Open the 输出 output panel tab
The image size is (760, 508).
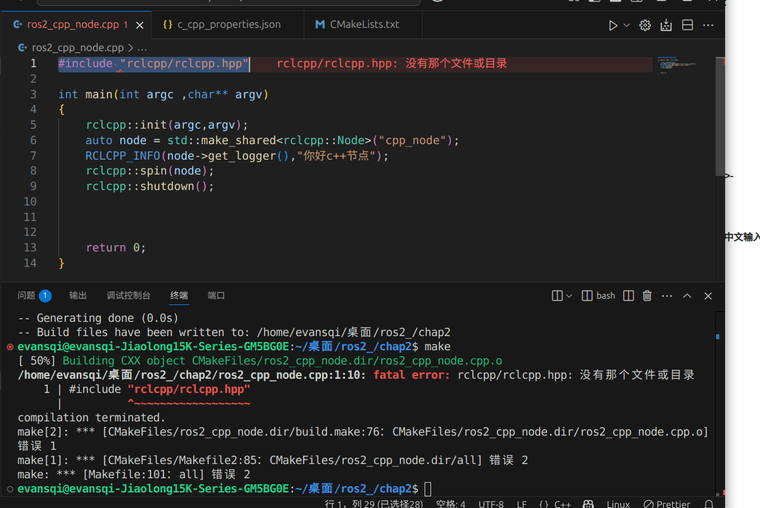[78, 295]
